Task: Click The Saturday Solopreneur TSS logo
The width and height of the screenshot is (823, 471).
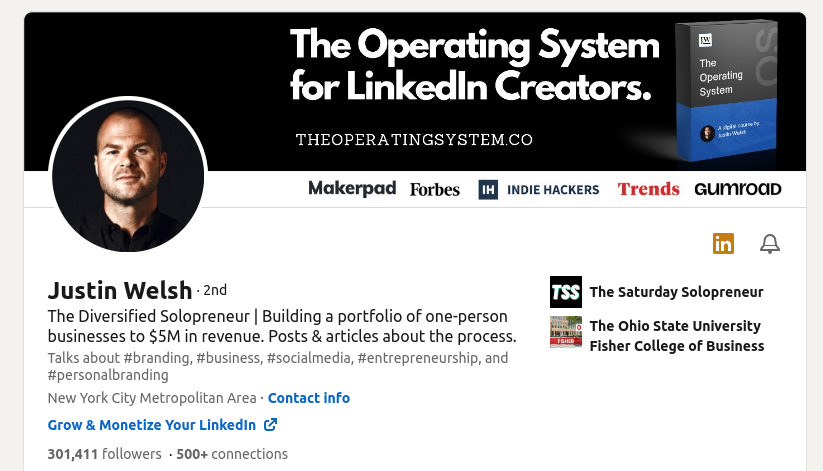Action: 566,292
